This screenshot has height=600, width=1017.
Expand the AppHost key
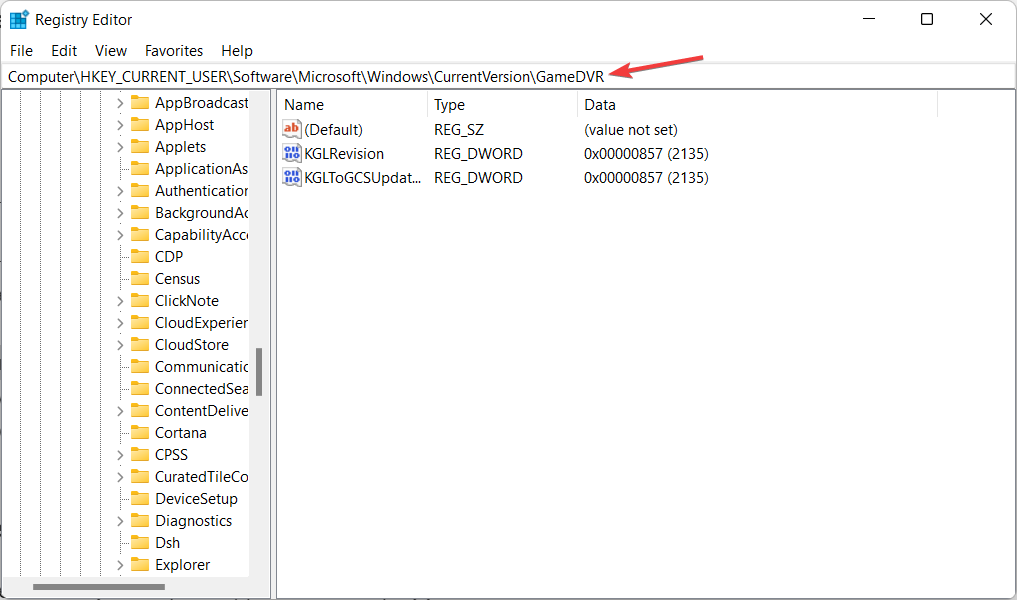point(120,125)
